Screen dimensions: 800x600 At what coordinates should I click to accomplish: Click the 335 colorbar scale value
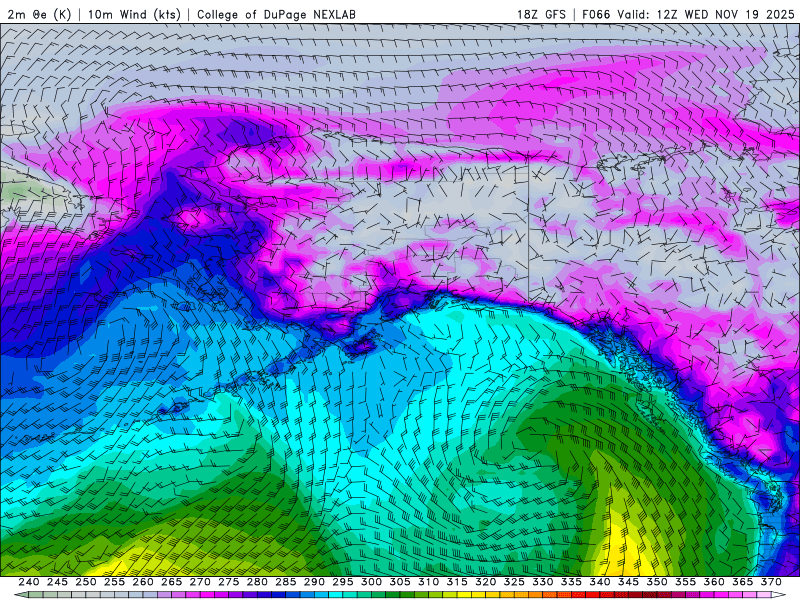(x=571, y=582)
